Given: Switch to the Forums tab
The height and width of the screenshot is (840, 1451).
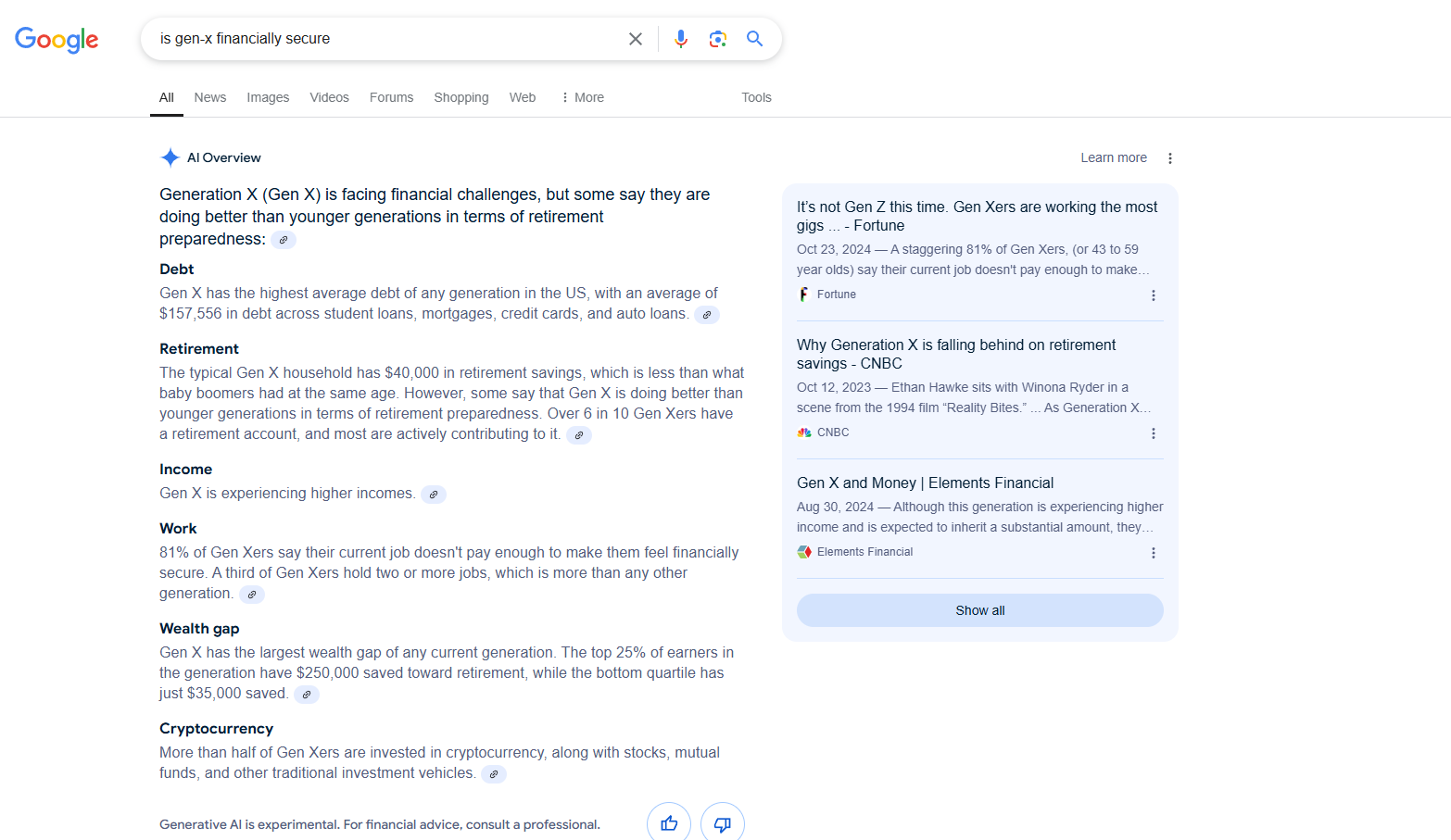Looking at the screenshot, I should pyautogui.click(x=391, y=97).
